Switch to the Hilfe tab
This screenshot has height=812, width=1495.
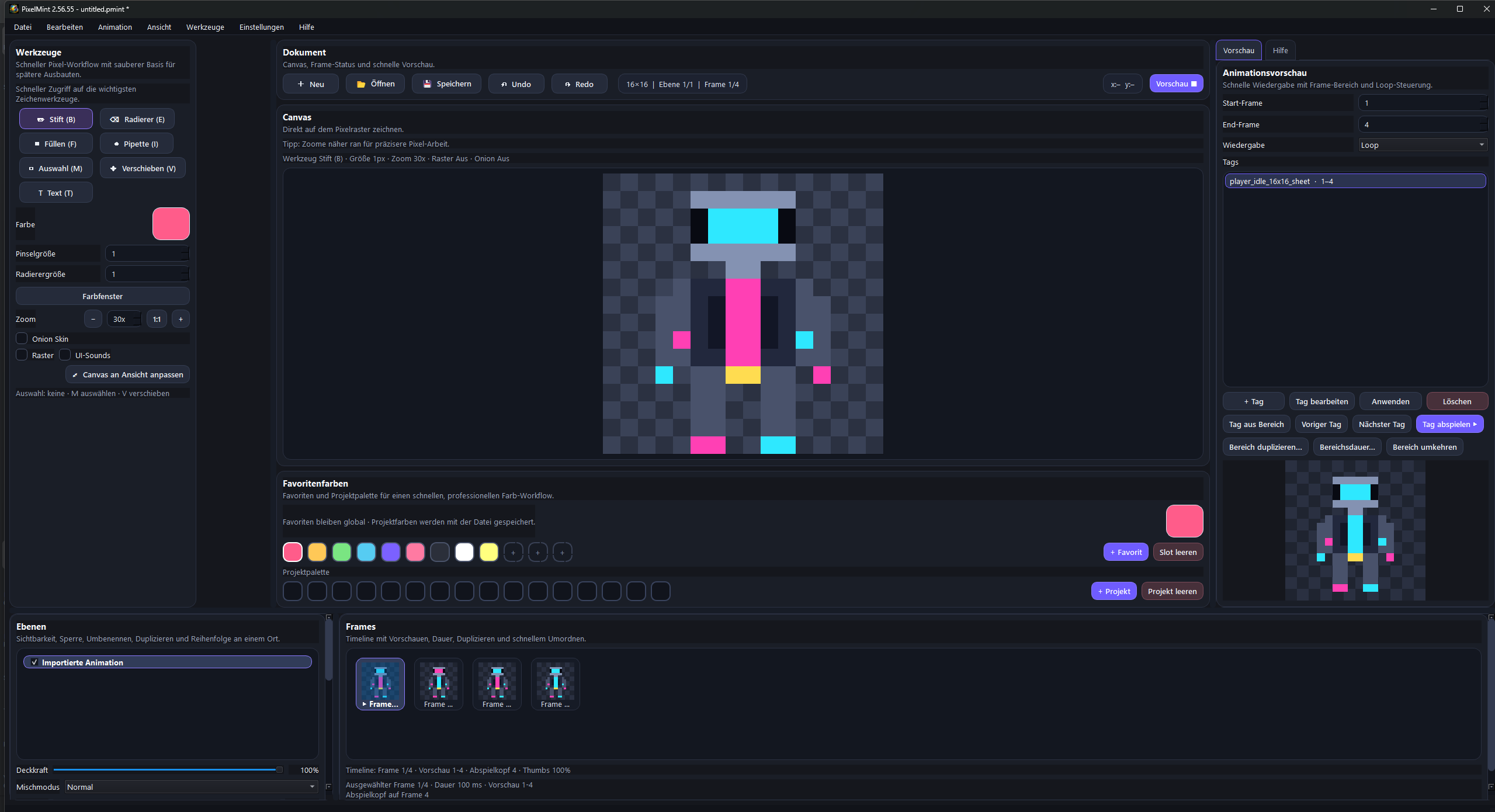click(x=1280, y=50)
